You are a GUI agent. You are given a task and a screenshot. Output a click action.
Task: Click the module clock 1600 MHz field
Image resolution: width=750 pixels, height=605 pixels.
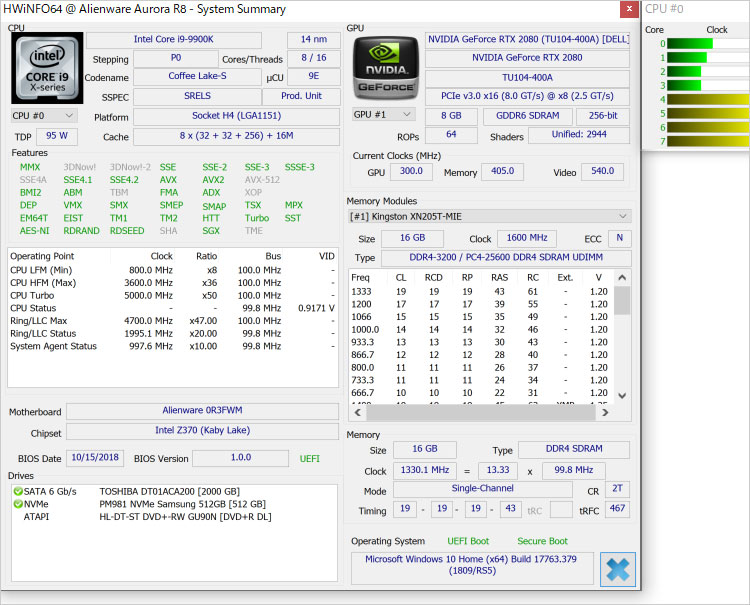[527, 238]
